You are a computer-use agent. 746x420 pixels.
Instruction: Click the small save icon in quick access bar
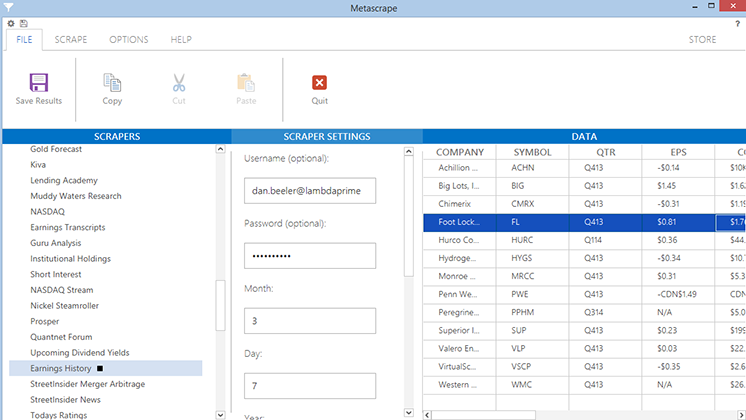[23, 23]
